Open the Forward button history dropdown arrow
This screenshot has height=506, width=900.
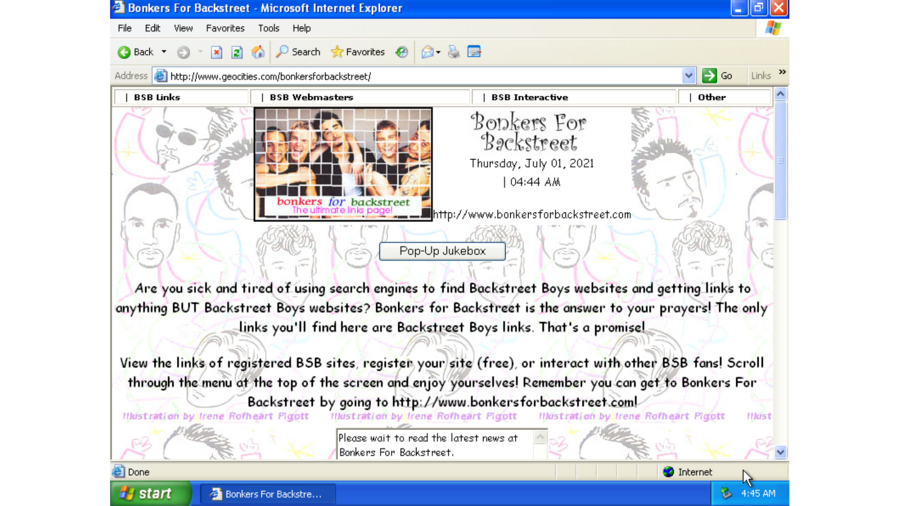click(200, 52)
